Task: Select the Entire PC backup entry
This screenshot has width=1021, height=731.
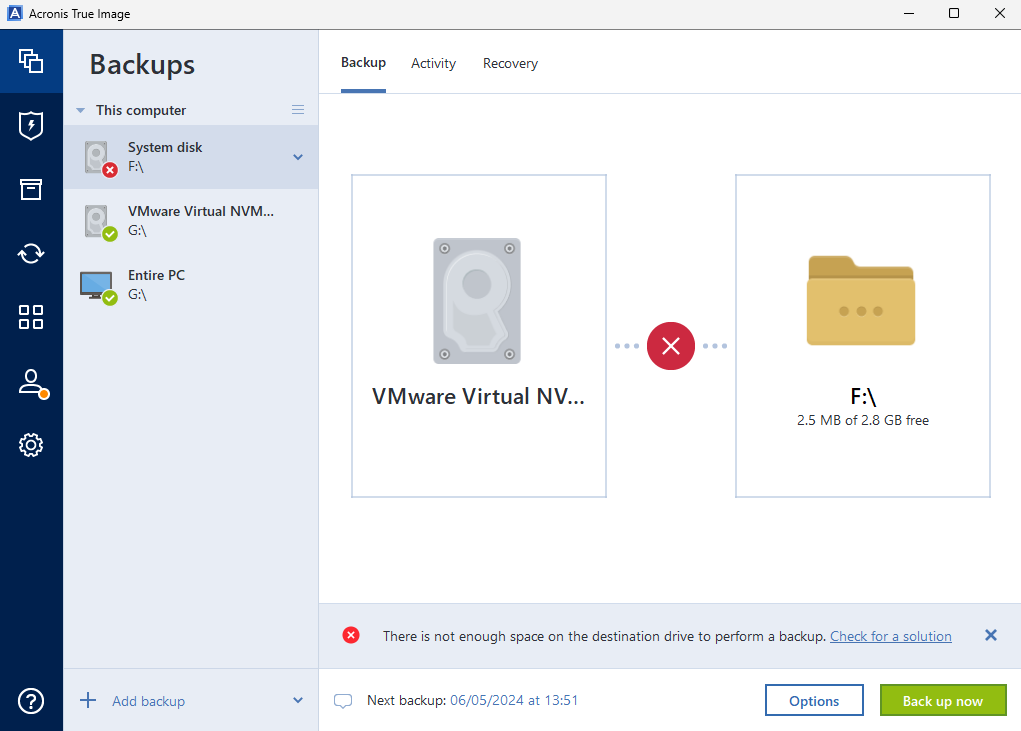Action: (x=190, y=285)
